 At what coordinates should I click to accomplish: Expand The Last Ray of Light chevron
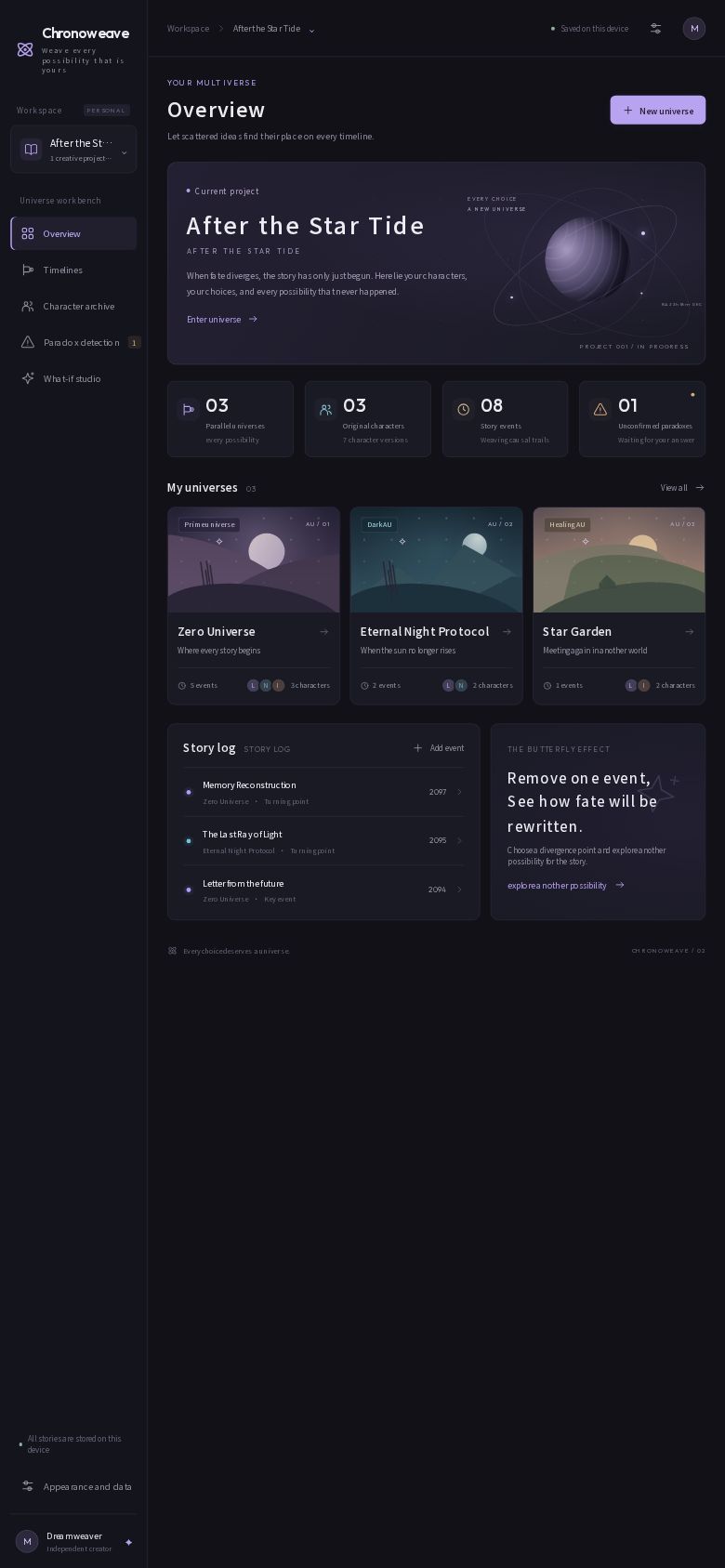[459, 841]
